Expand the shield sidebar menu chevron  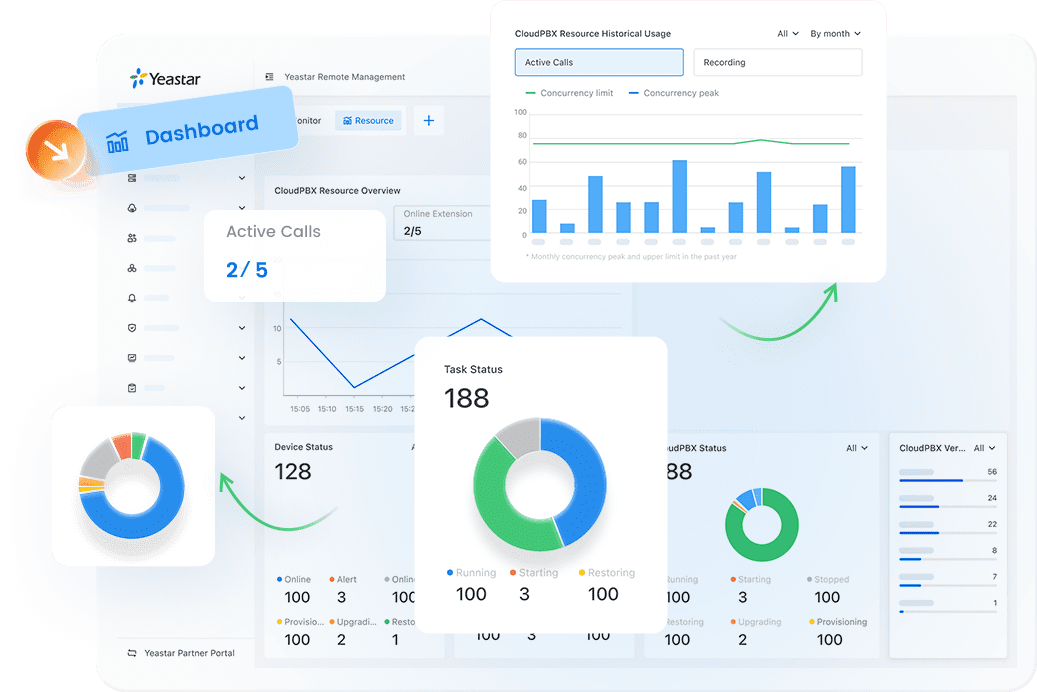coord(242,327)
